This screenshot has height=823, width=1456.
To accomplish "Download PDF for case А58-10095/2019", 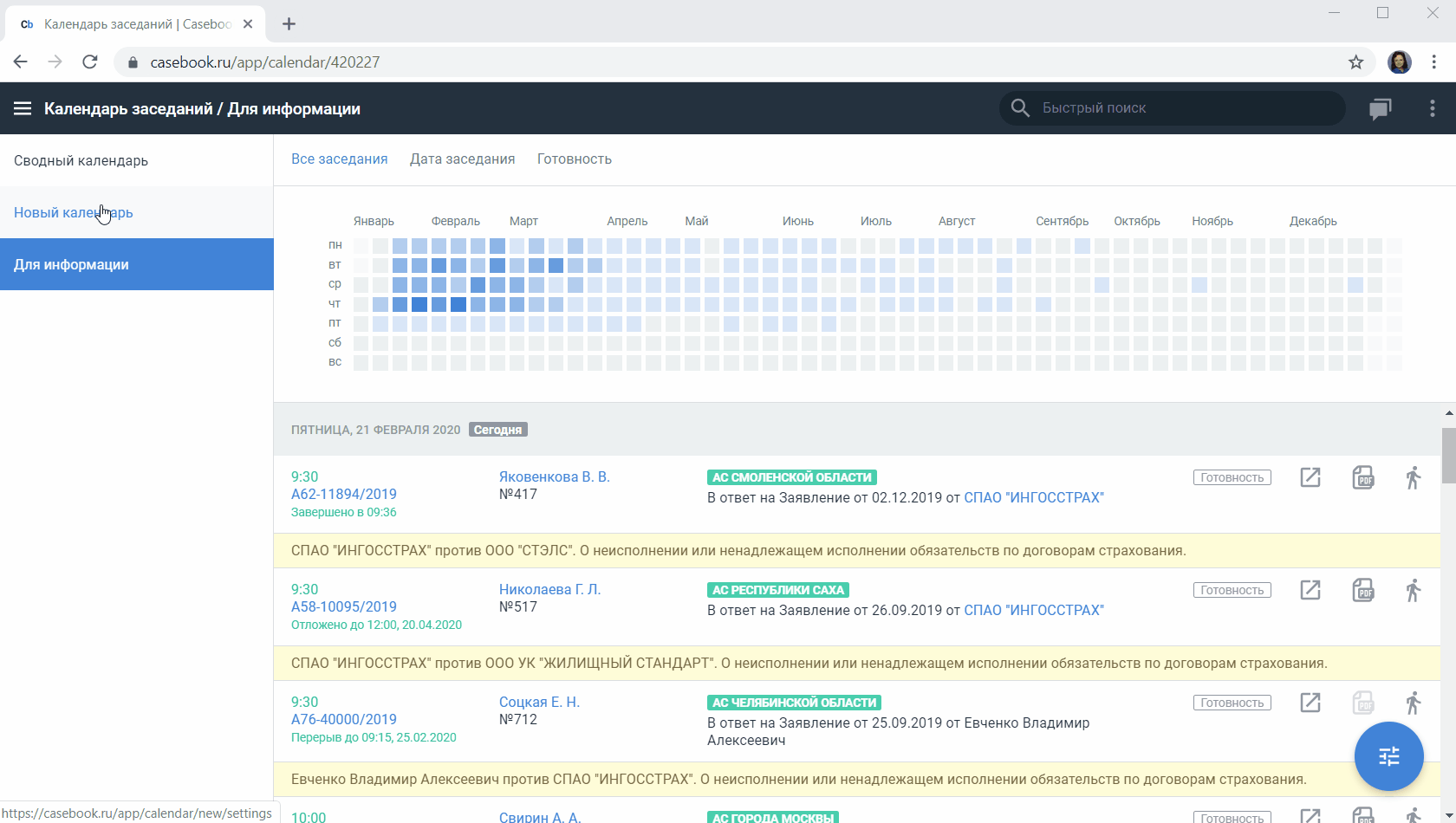I will pos(1363,590).
